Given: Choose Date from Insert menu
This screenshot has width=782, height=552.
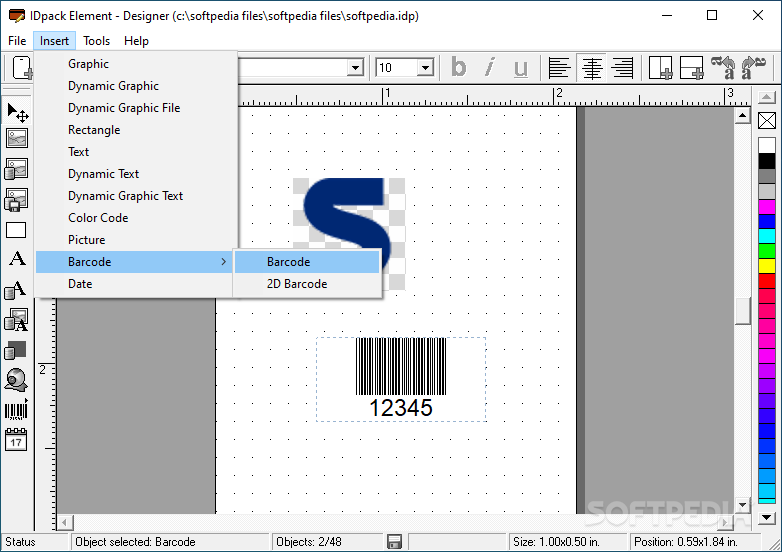Looking at the screenshot, I should coord(134,284).
